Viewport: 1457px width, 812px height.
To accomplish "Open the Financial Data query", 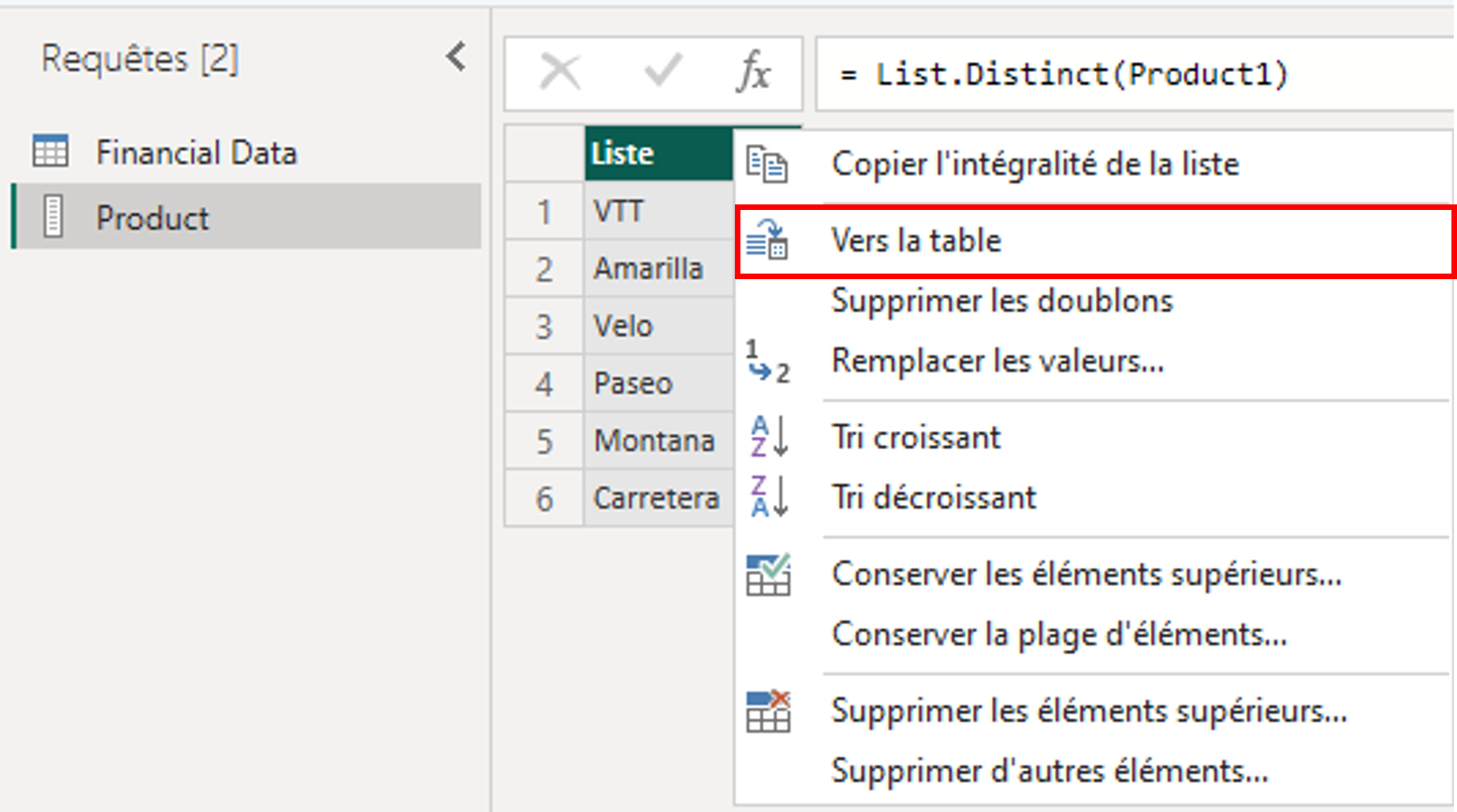I will 196,152.
